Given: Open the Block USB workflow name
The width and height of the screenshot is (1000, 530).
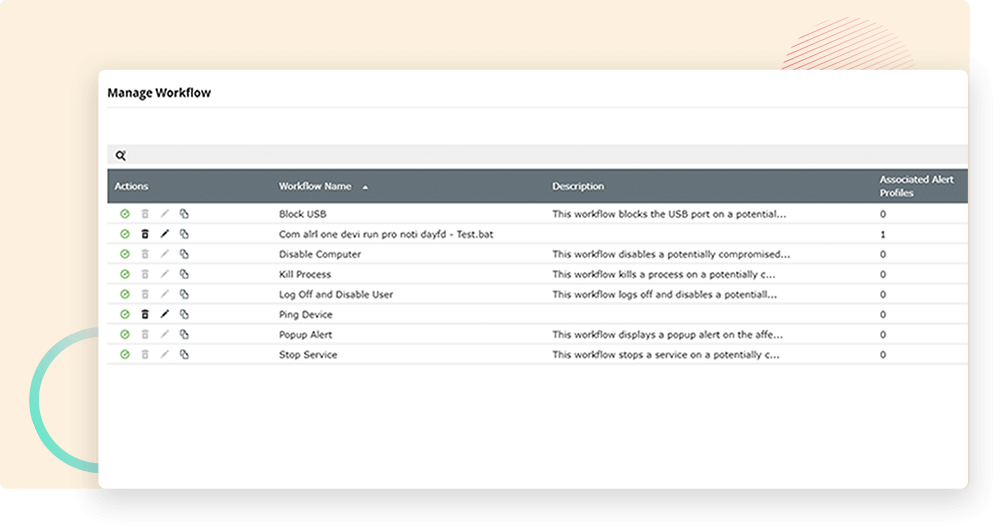Looking at the screenshot, I should 302,214.
